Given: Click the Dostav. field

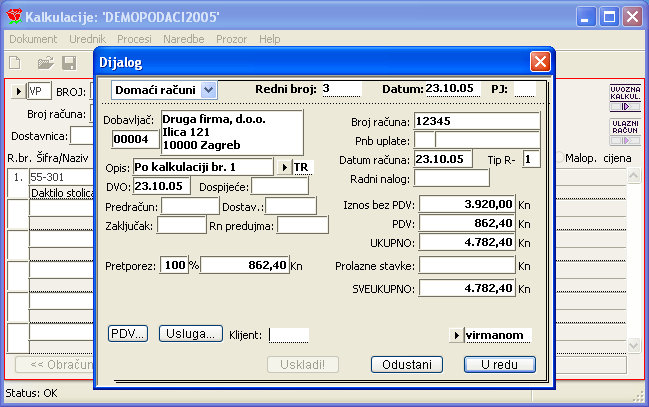Looking at the screenshot, I should [291, 206].
